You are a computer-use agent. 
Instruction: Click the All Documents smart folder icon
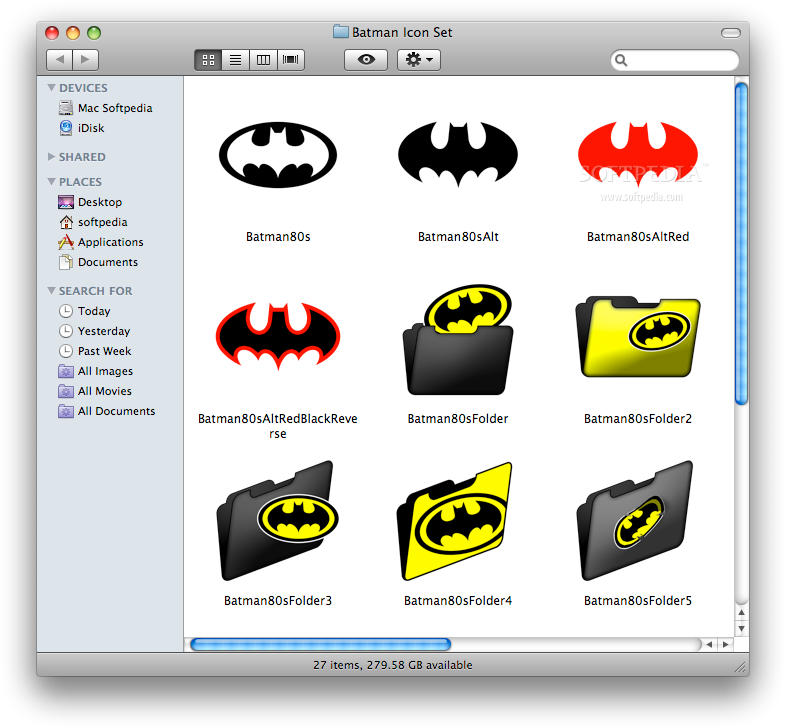pyautogui.click(x=66, y=412)
